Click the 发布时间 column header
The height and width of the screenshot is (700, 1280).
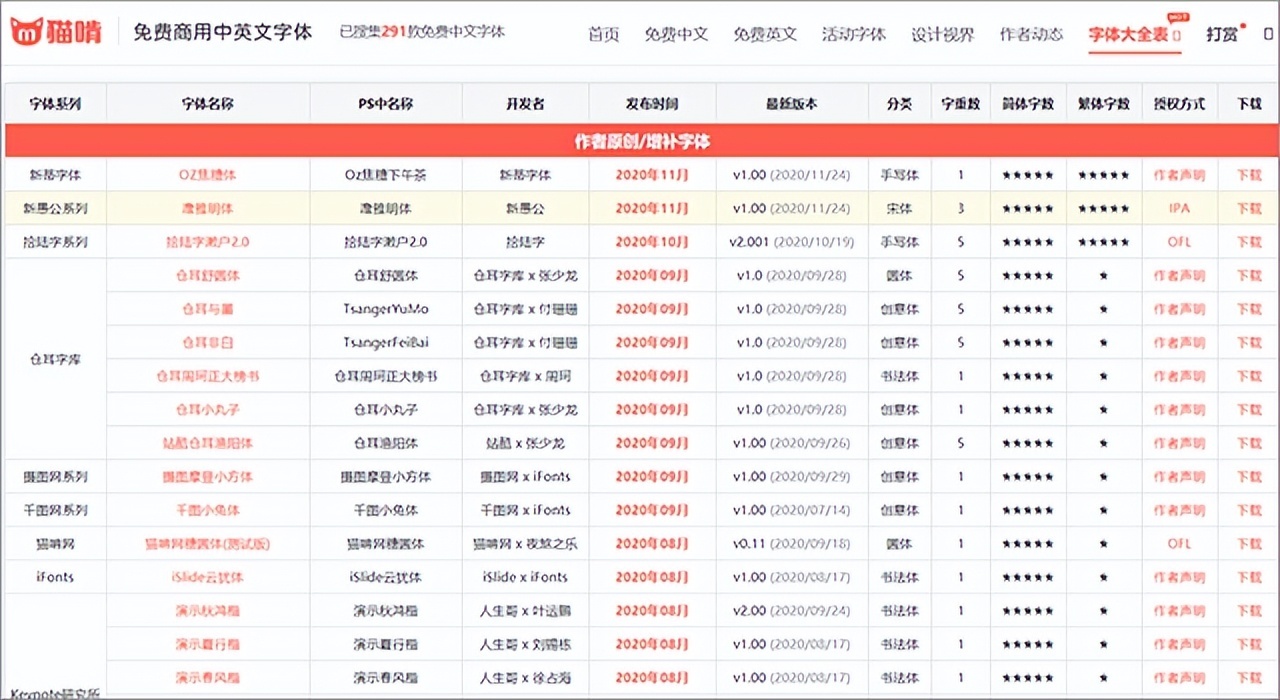[x=652, y=104]
